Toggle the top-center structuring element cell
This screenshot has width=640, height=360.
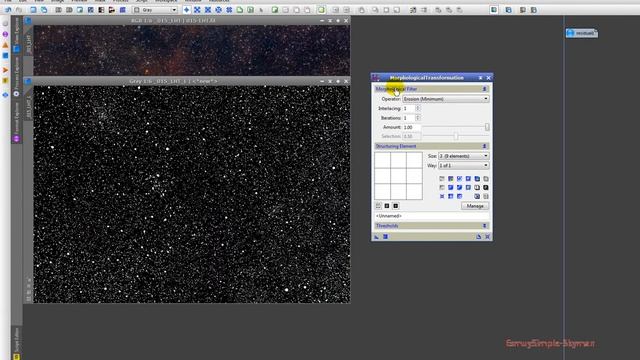pyautogui.click(x=398, y=160)
